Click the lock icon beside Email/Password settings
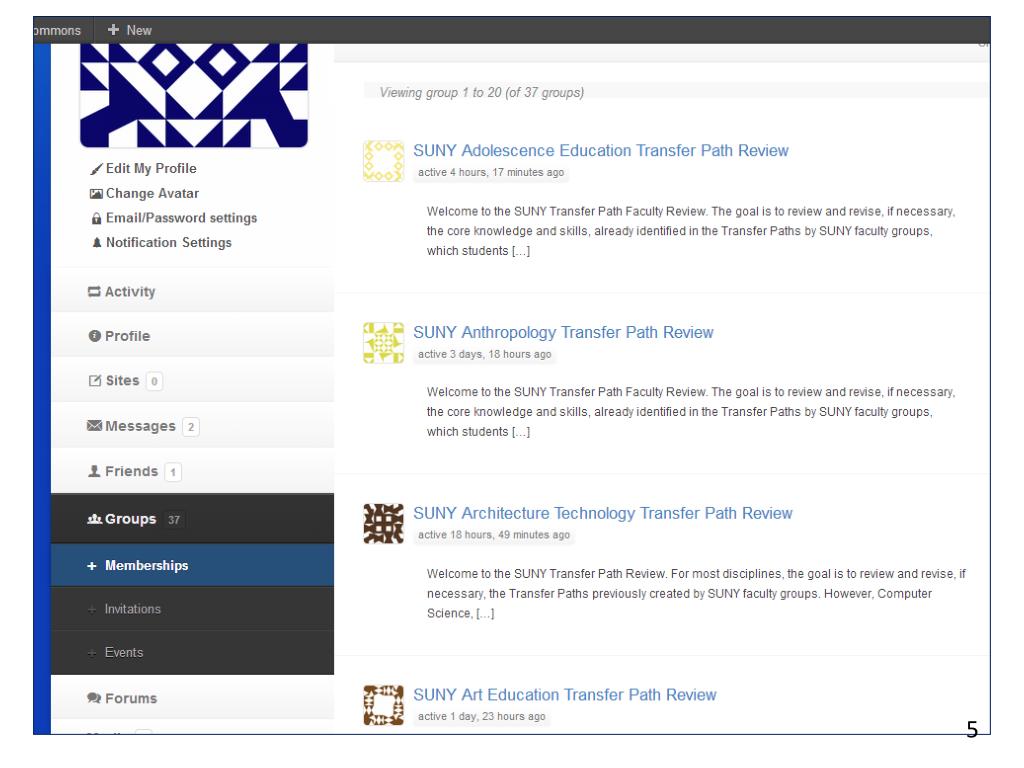1024x768 pixels. [97, 218]
